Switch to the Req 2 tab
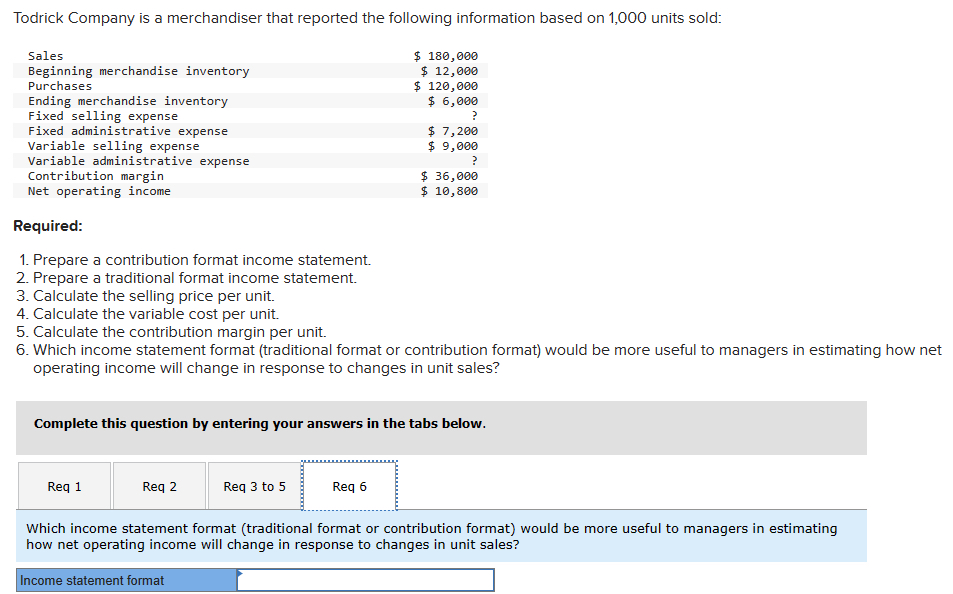 (158, 486)
